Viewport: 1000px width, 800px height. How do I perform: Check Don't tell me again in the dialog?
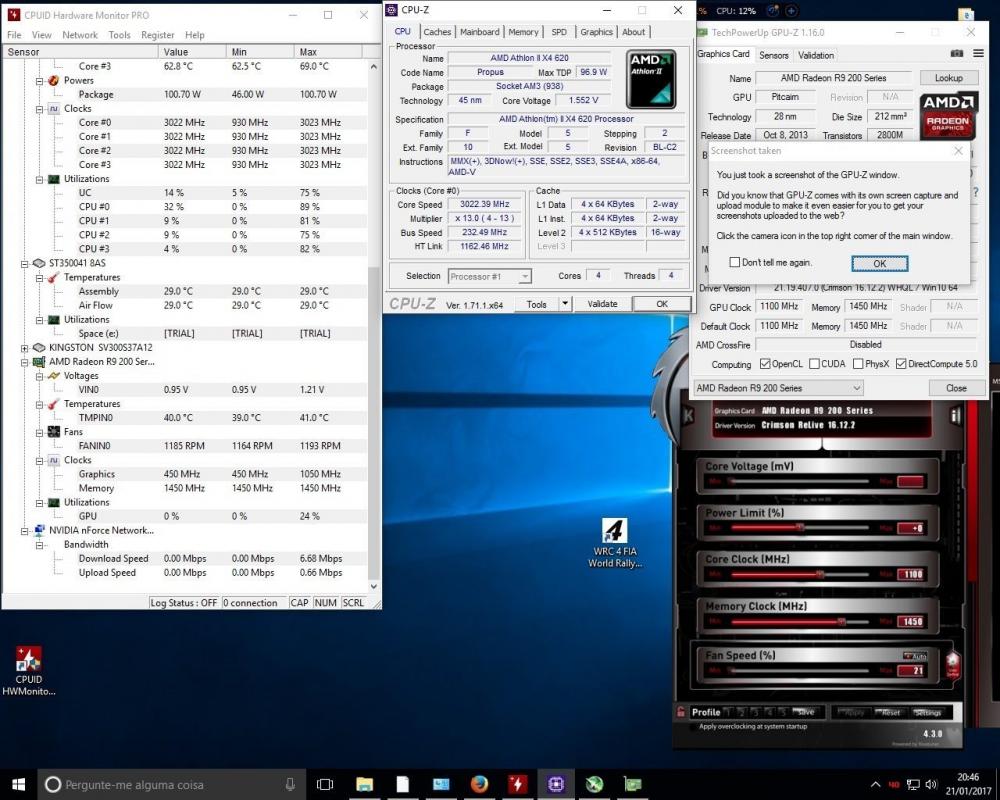[x=737, y=262]
